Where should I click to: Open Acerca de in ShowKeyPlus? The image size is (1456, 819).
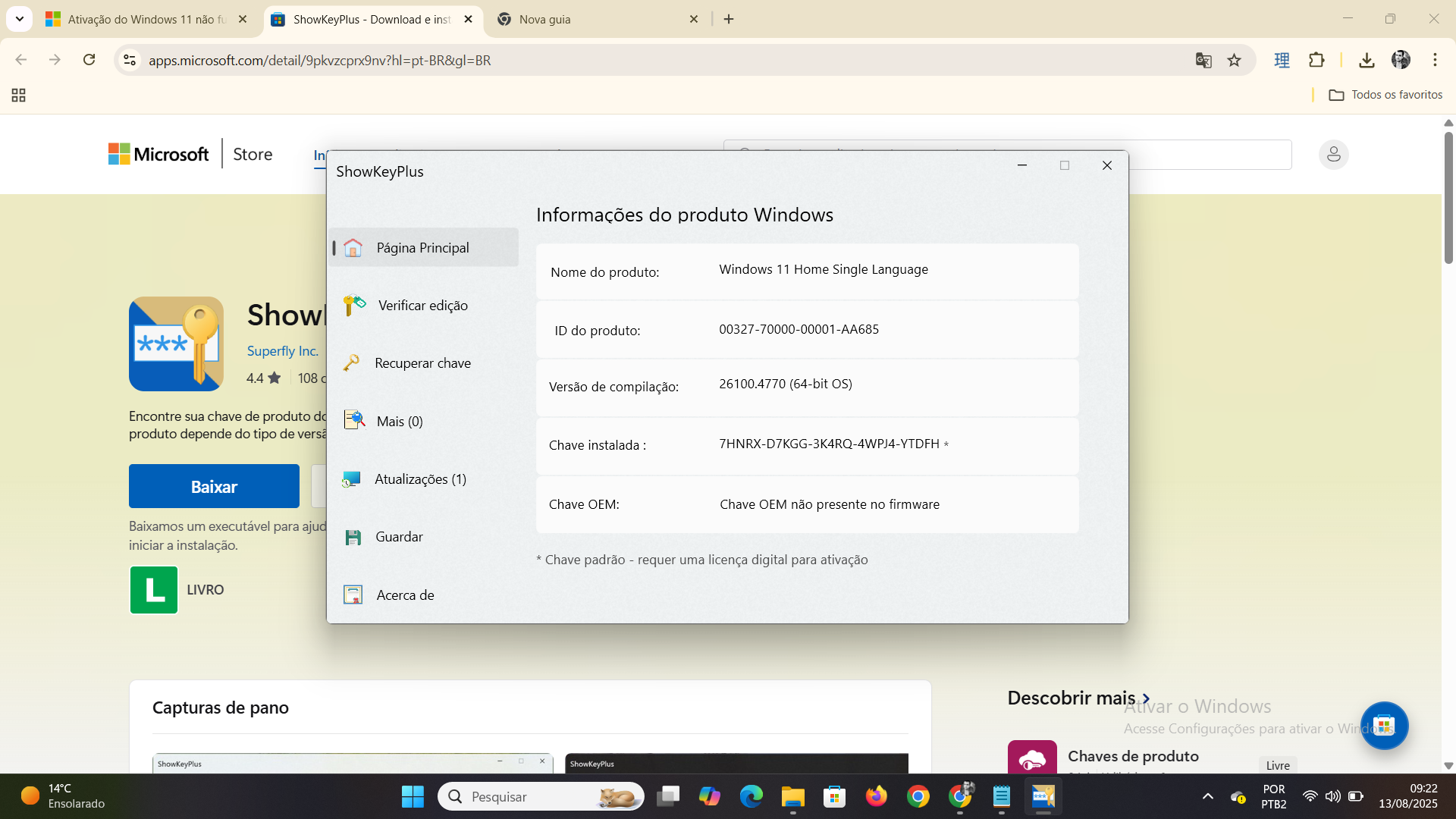point(424,595)
